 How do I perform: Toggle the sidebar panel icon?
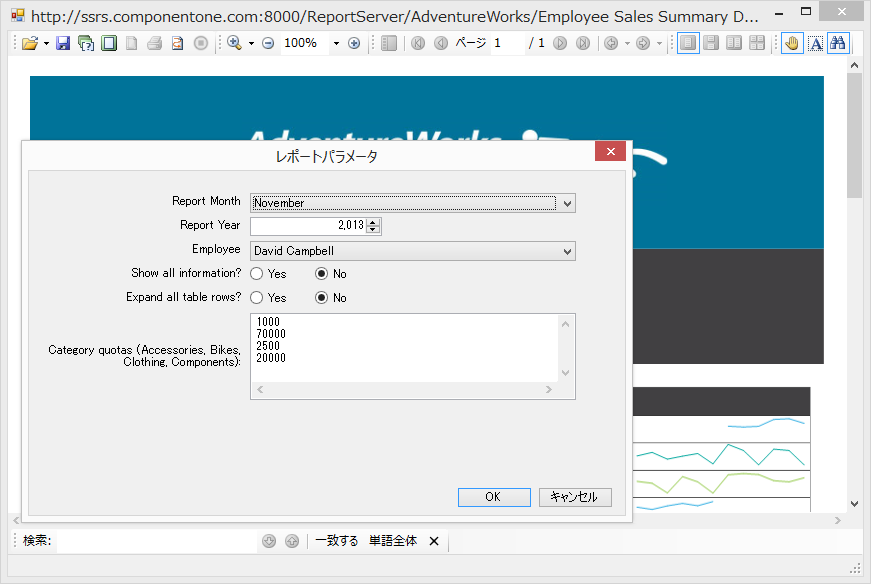(x=389, y=43)
